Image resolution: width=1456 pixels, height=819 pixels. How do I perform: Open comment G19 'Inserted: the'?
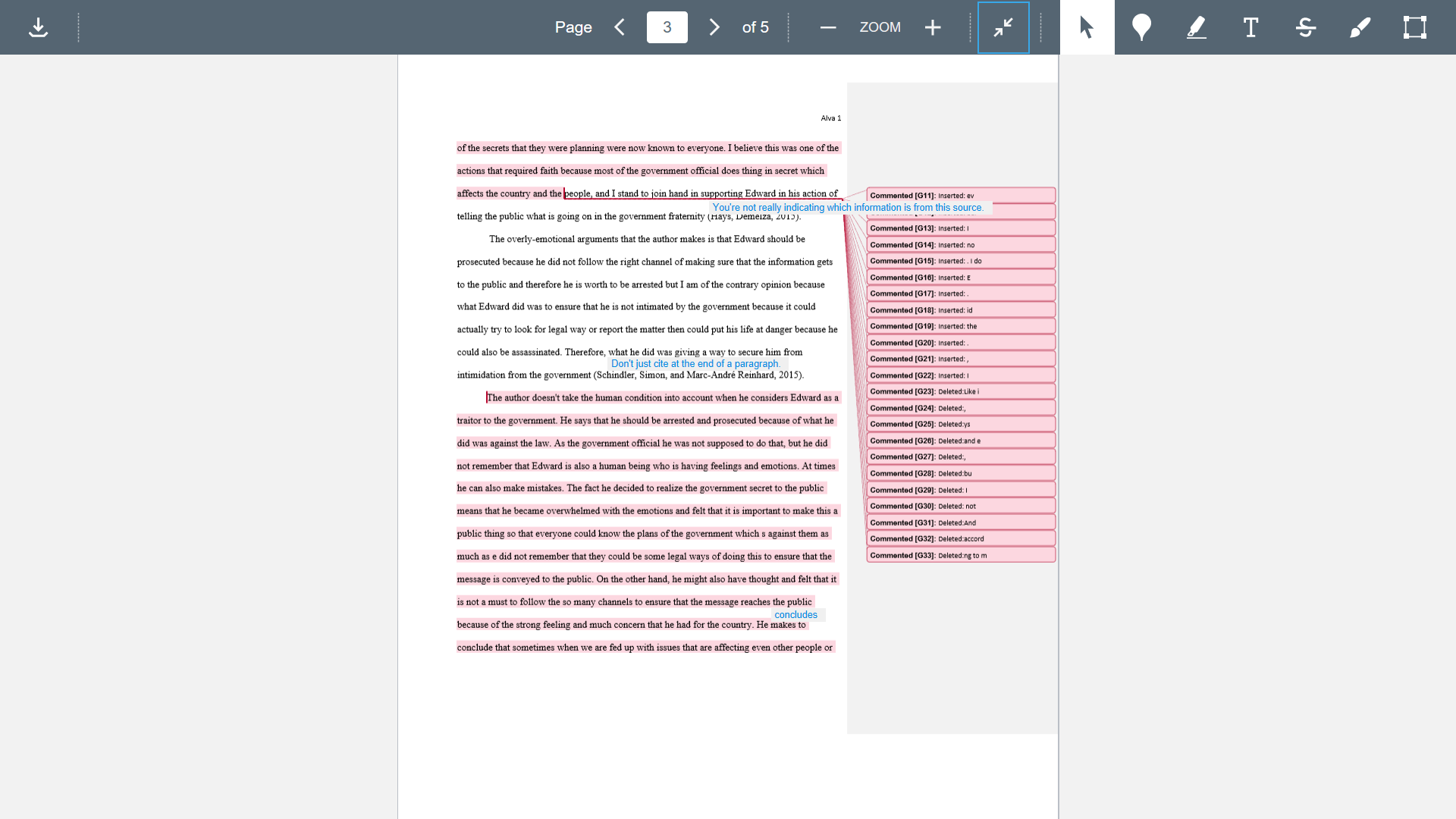(x=961, y=326)
